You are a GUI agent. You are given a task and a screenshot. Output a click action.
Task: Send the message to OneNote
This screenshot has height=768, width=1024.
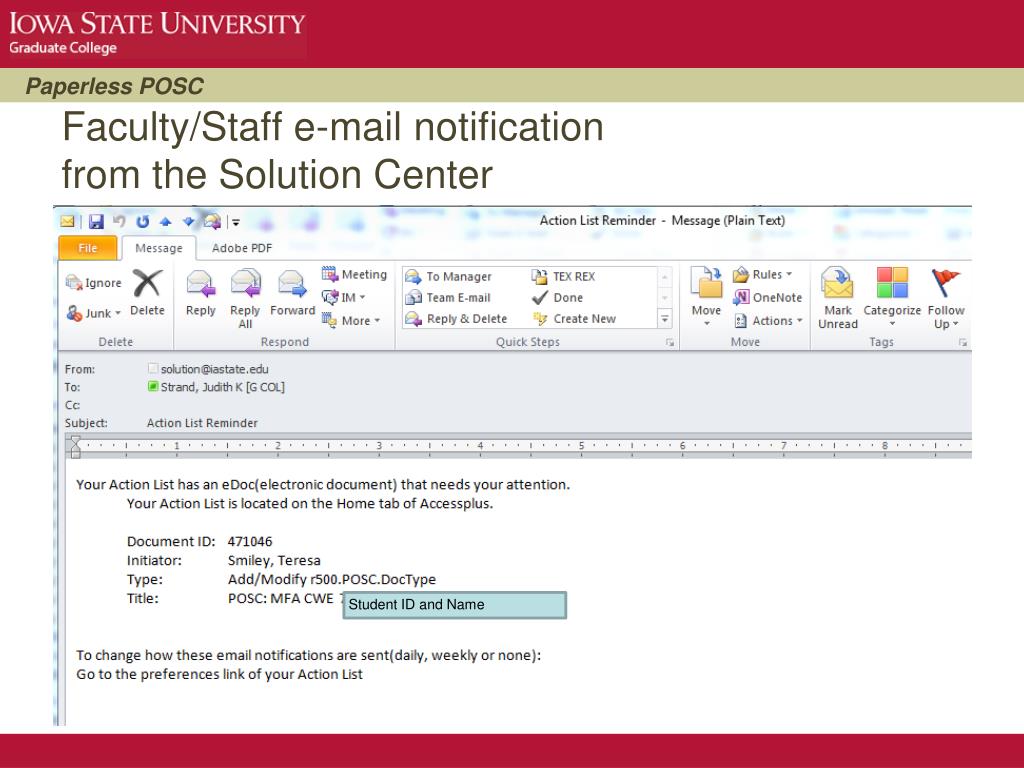(767, 298)
